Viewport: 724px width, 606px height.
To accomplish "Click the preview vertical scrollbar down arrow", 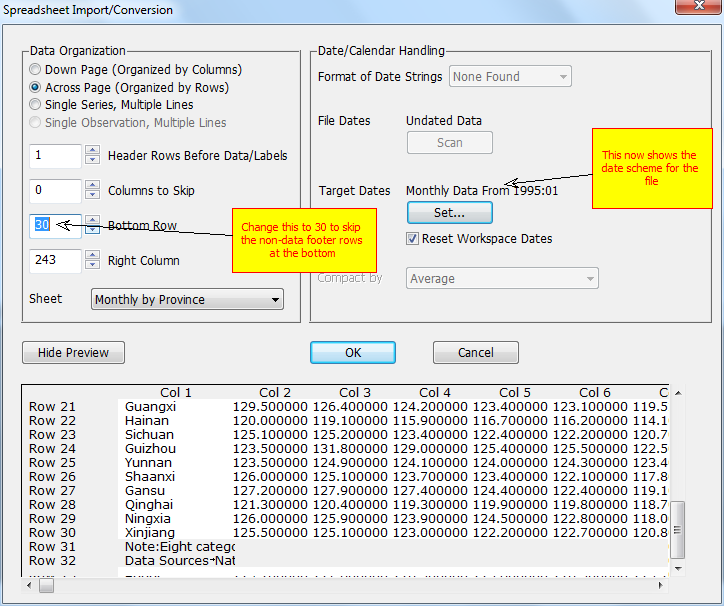I will 677,568.
